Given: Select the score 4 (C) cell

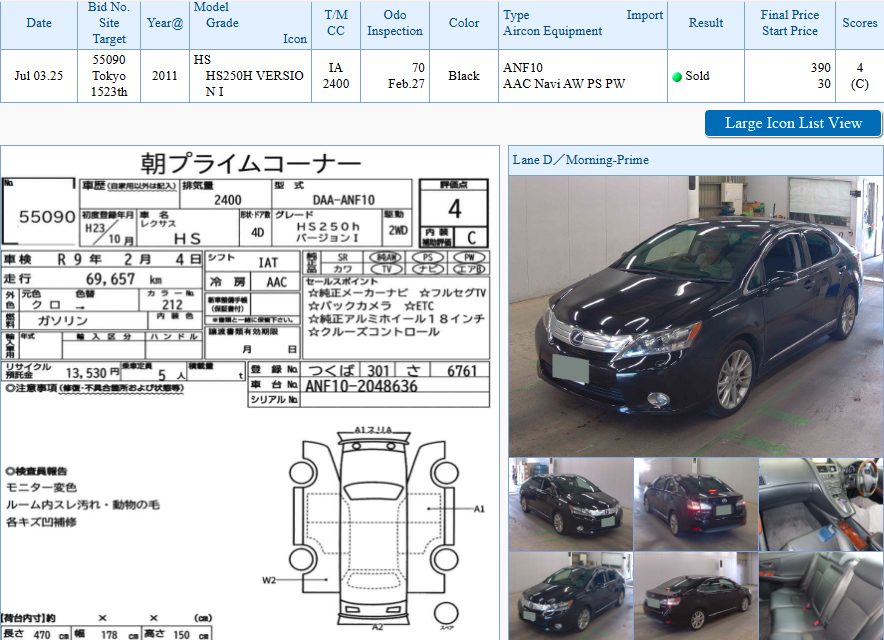Looking at the screenshot, I should (860, 76).
